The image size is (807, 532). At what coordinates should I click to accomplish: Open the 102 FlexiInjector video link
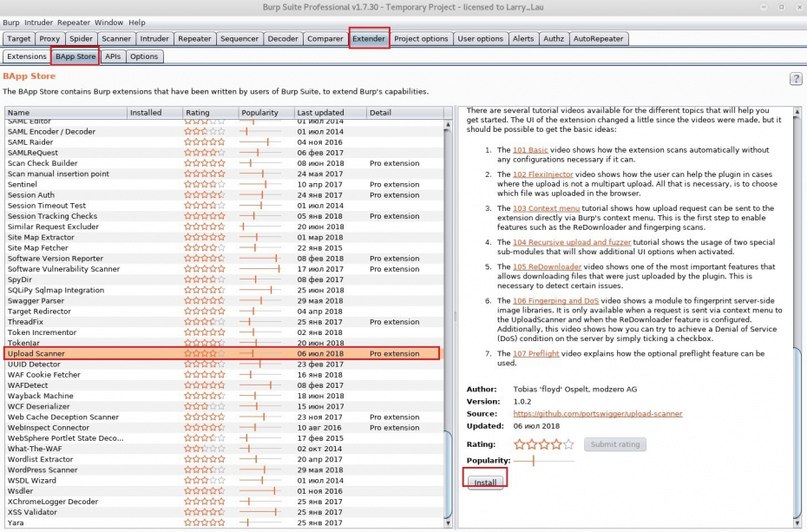click(542, 174)
